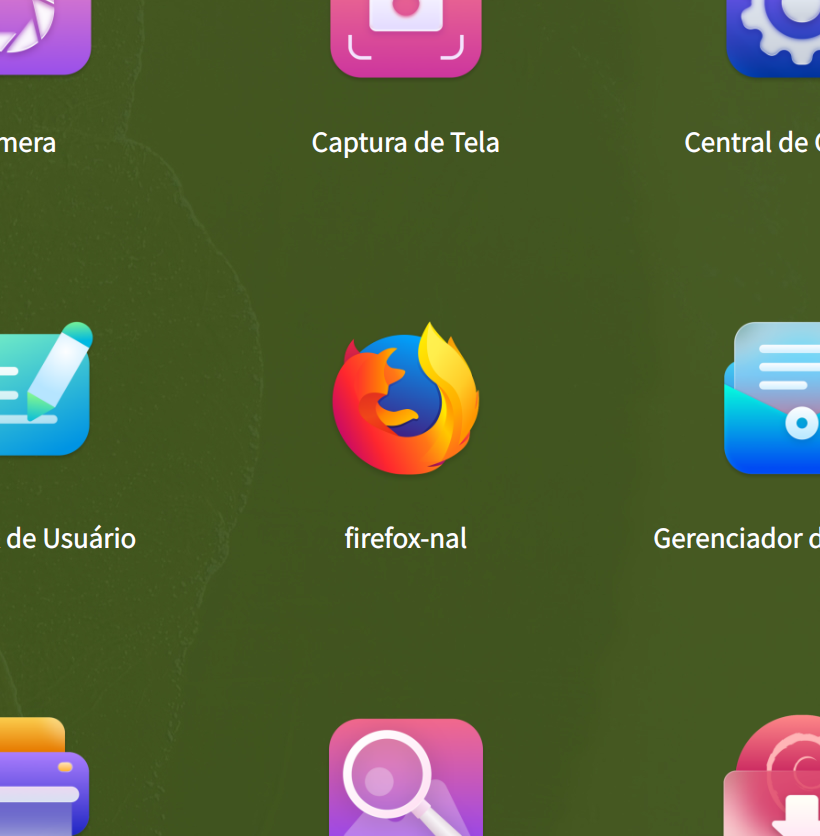The height and width of the screenshot is (836, 820).
Task: Launch Firefox from the firefox-nal icon
Action: pyautogui.click(x=405, y=398)
